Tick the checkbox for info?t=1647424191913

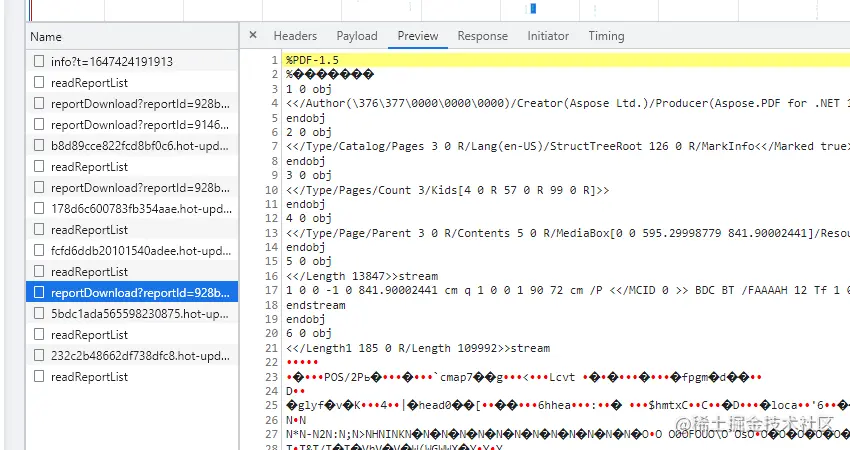point(39,61)
